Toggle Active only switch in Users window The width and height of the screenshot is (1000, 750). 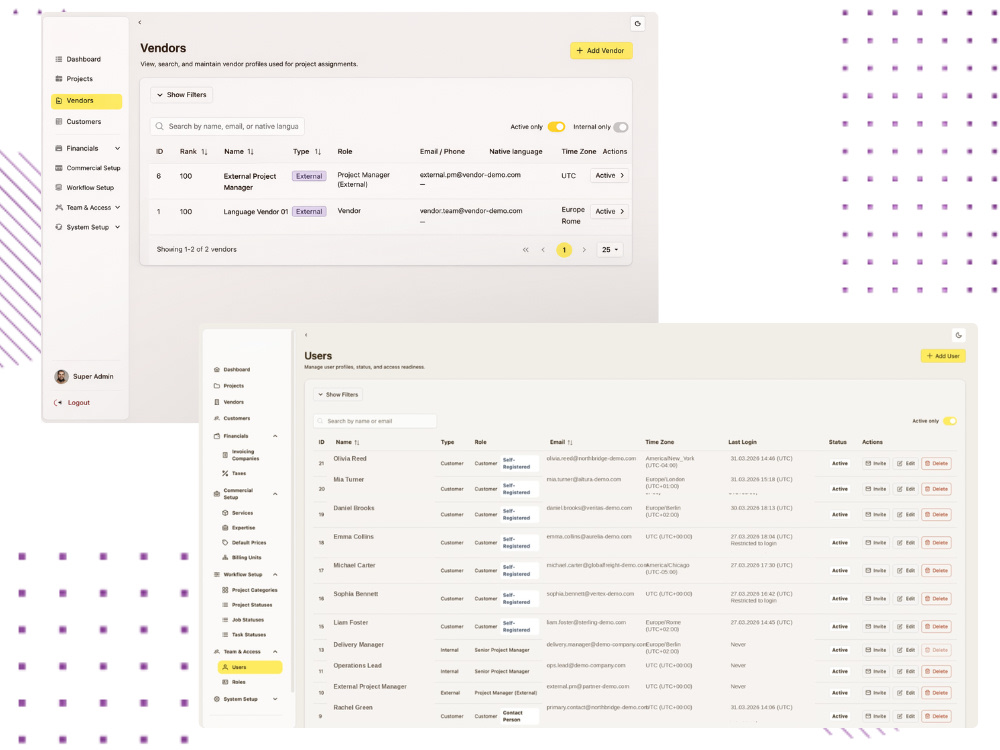coord(950,421)
